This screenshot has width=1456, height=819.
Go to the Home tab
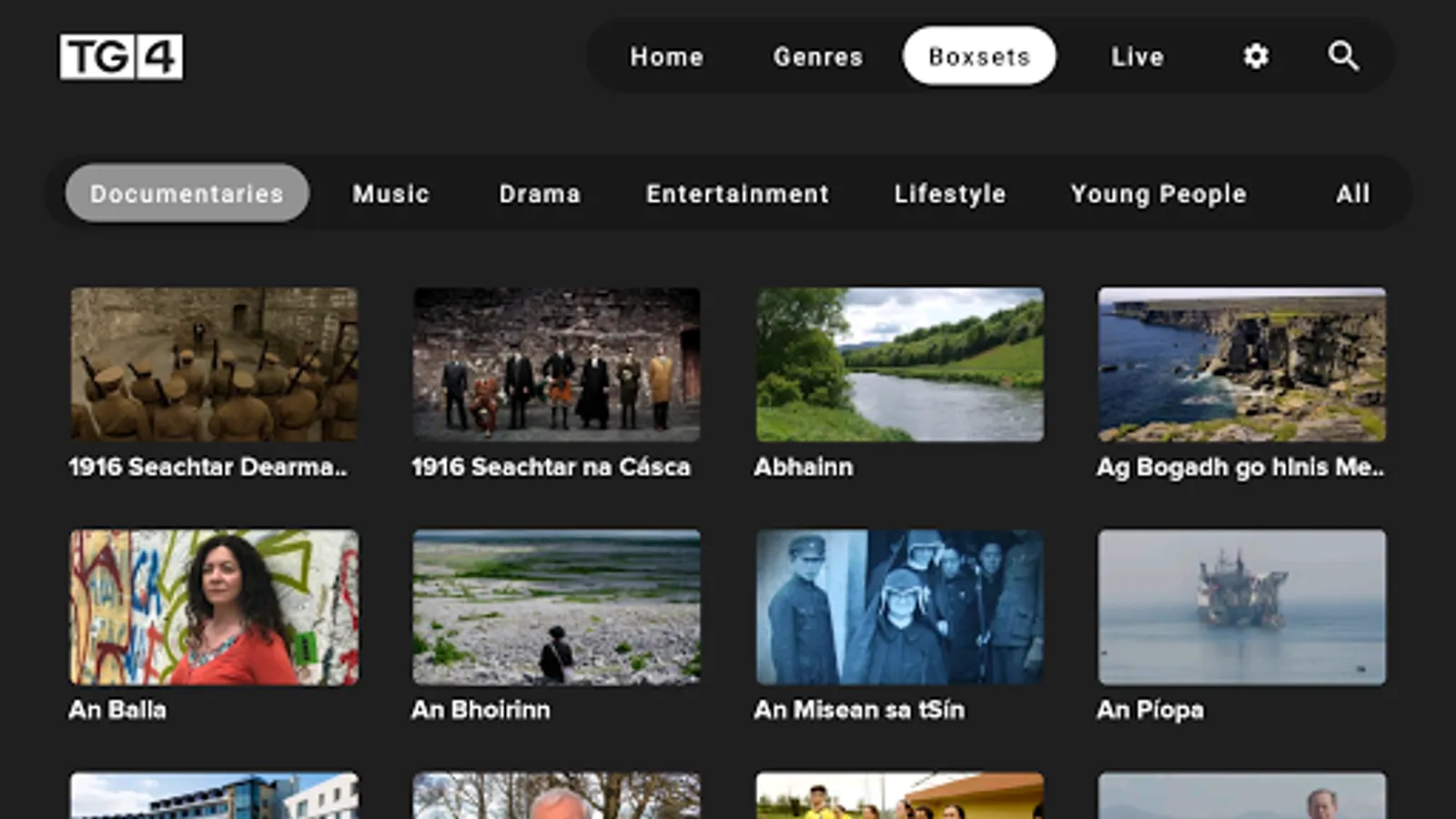[x=667, y=56]
